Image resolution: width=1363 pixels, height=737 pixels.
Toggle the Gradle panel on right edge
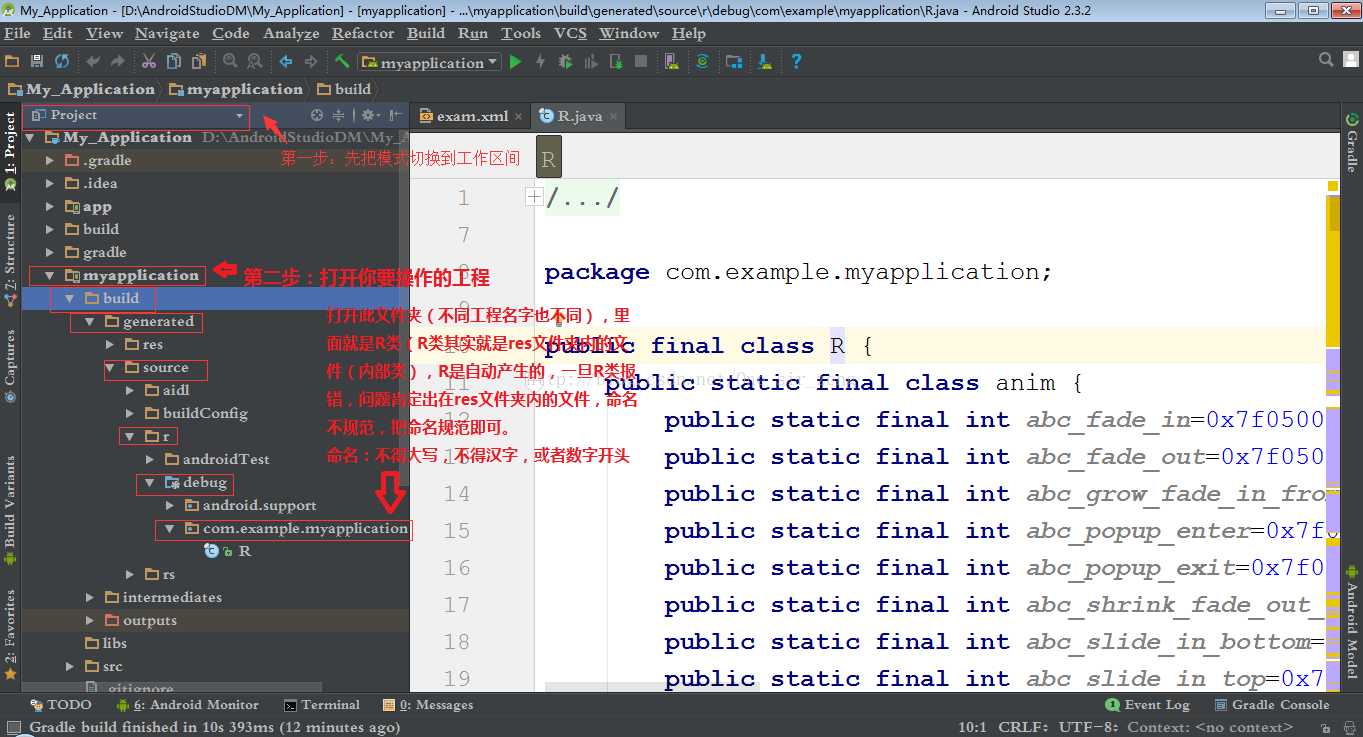[x=1352, y=142]
